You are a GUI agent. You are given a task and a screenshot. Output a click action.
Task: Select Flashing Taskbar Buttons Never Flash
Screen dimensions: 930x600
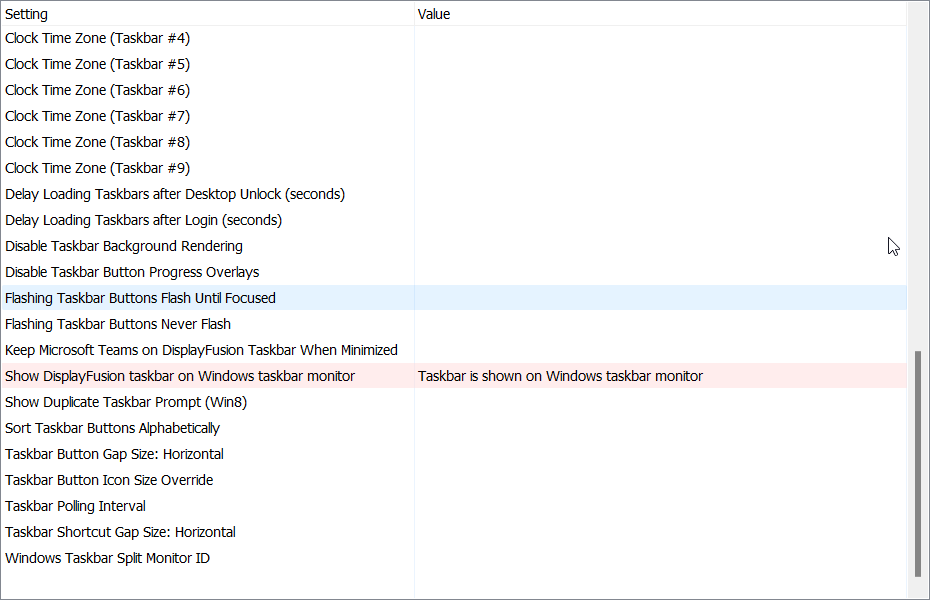[x=118, y=324]
